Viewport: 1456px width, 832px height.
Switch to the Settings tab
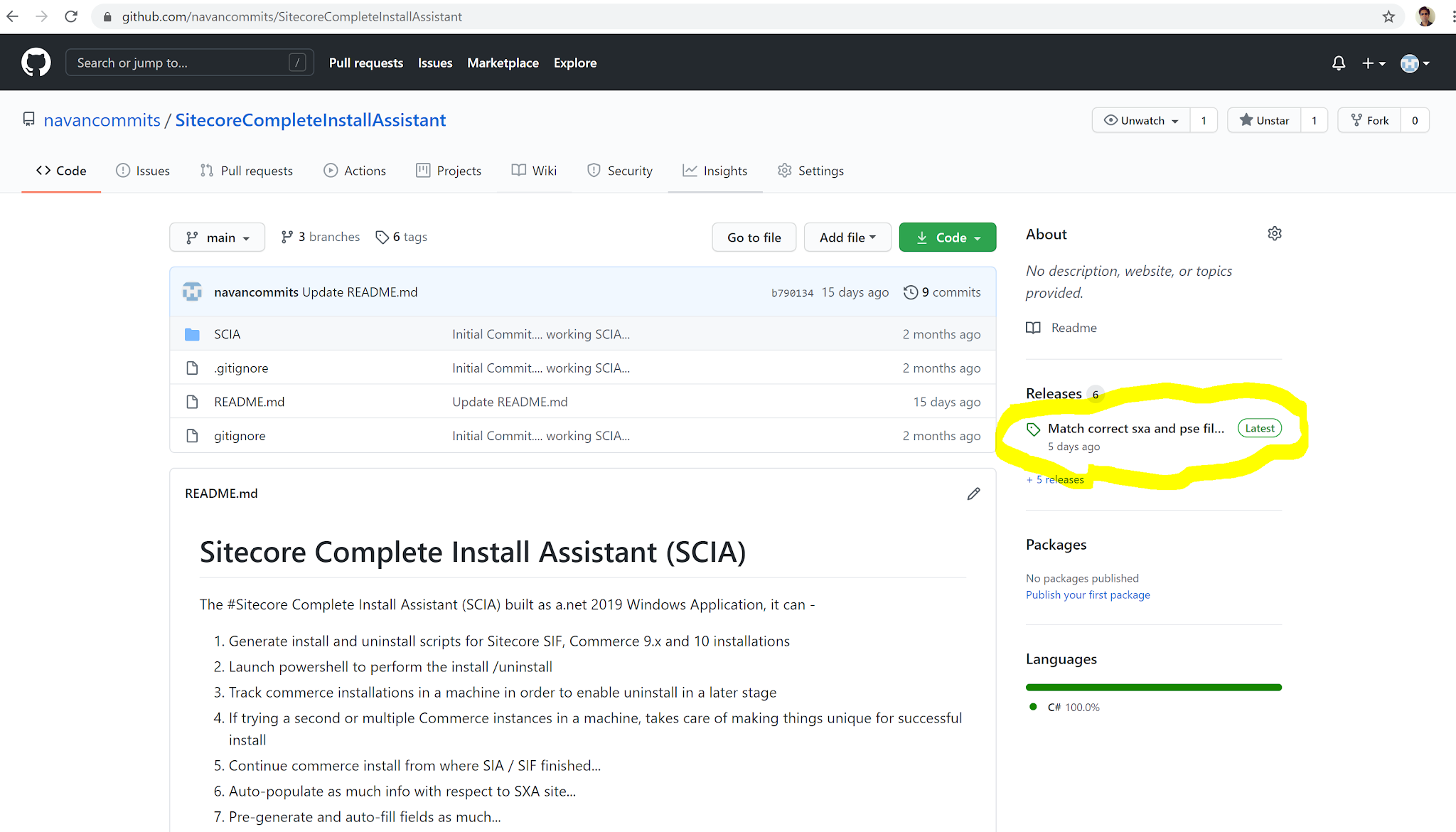[810, 171]
